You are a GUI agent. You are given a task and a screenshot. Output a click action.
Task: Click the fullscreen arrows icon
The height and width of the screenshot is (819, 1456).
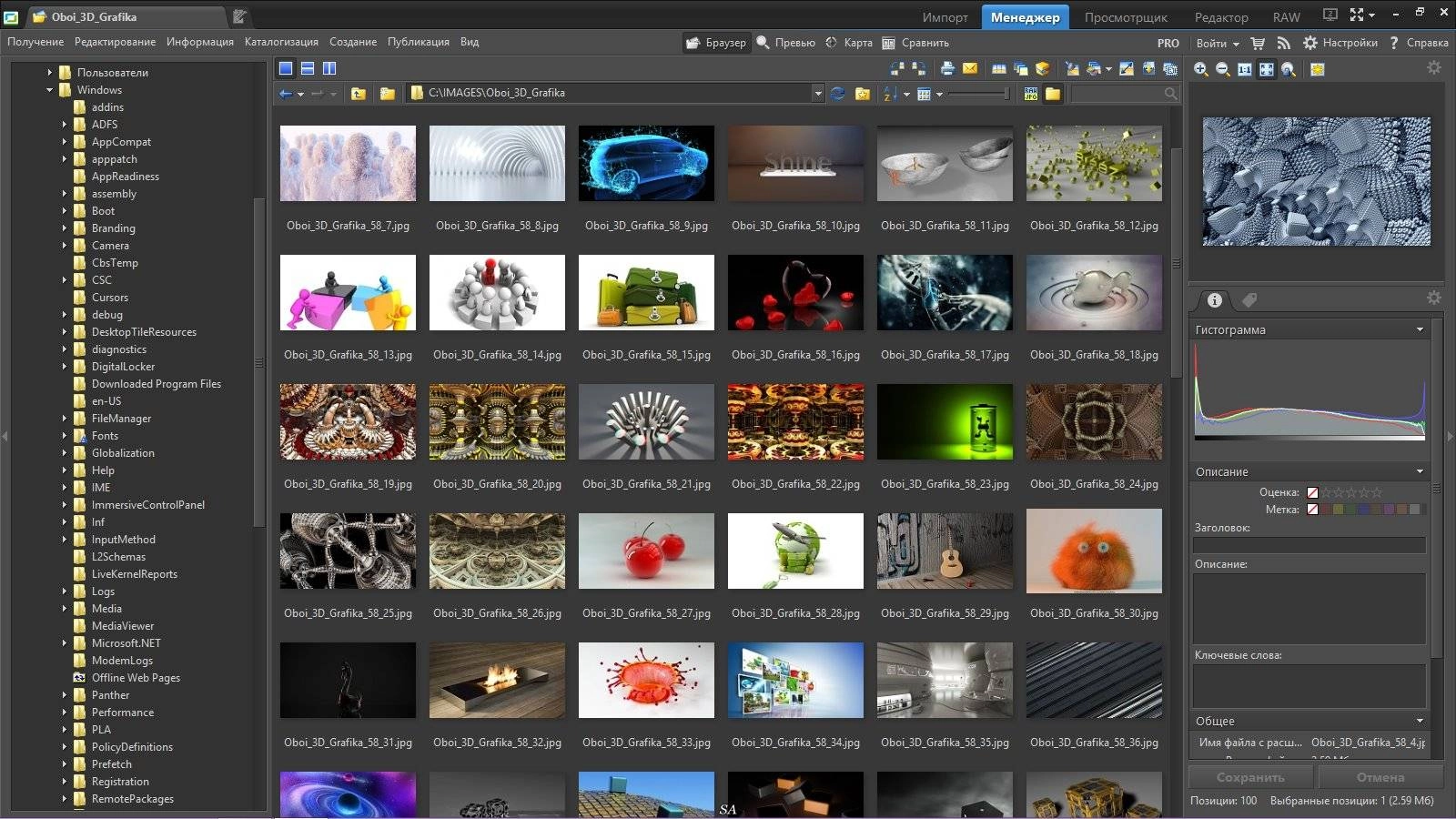pos(1357,15)
